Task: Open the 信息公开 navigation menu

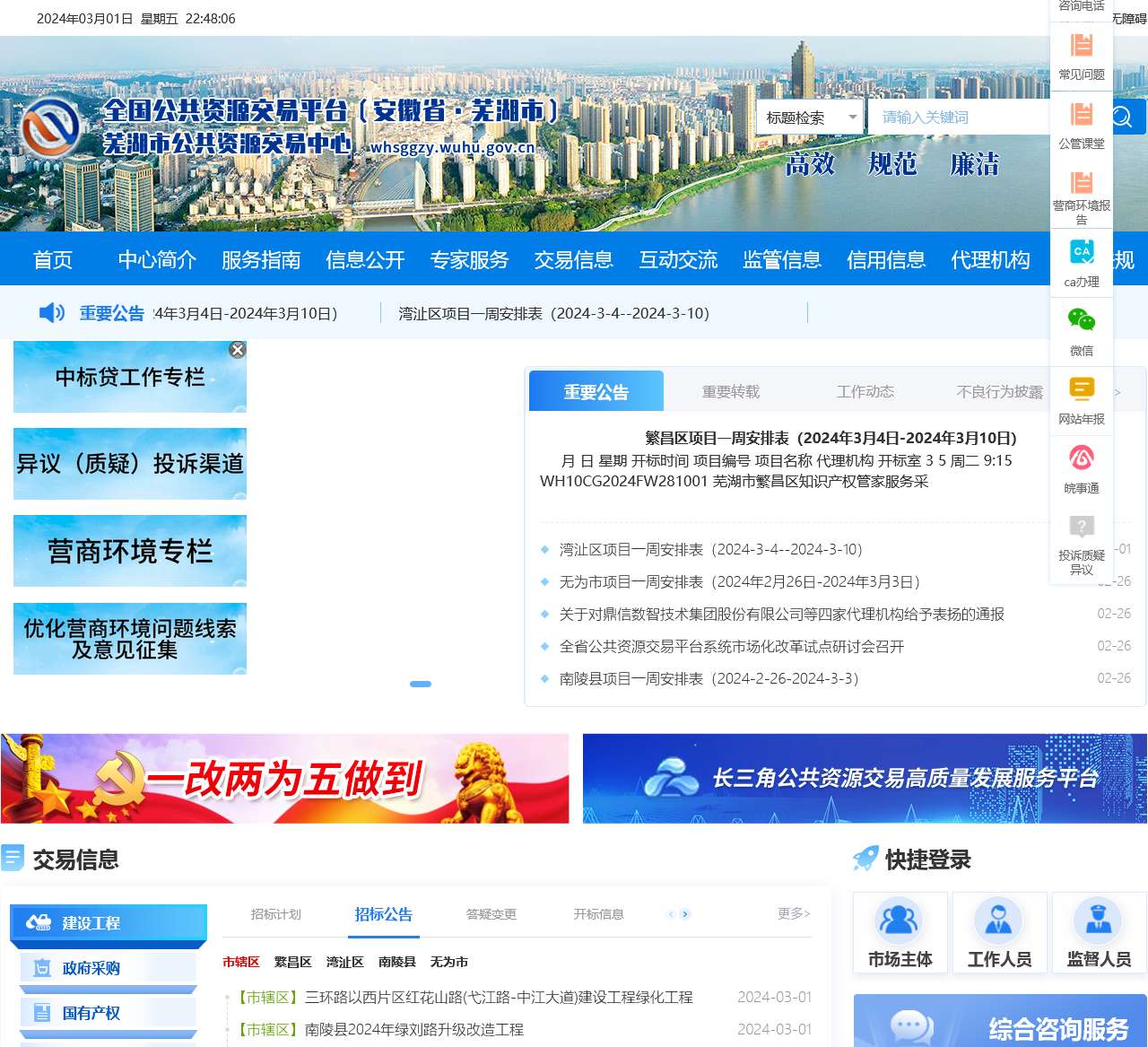Action: [365, 259]
